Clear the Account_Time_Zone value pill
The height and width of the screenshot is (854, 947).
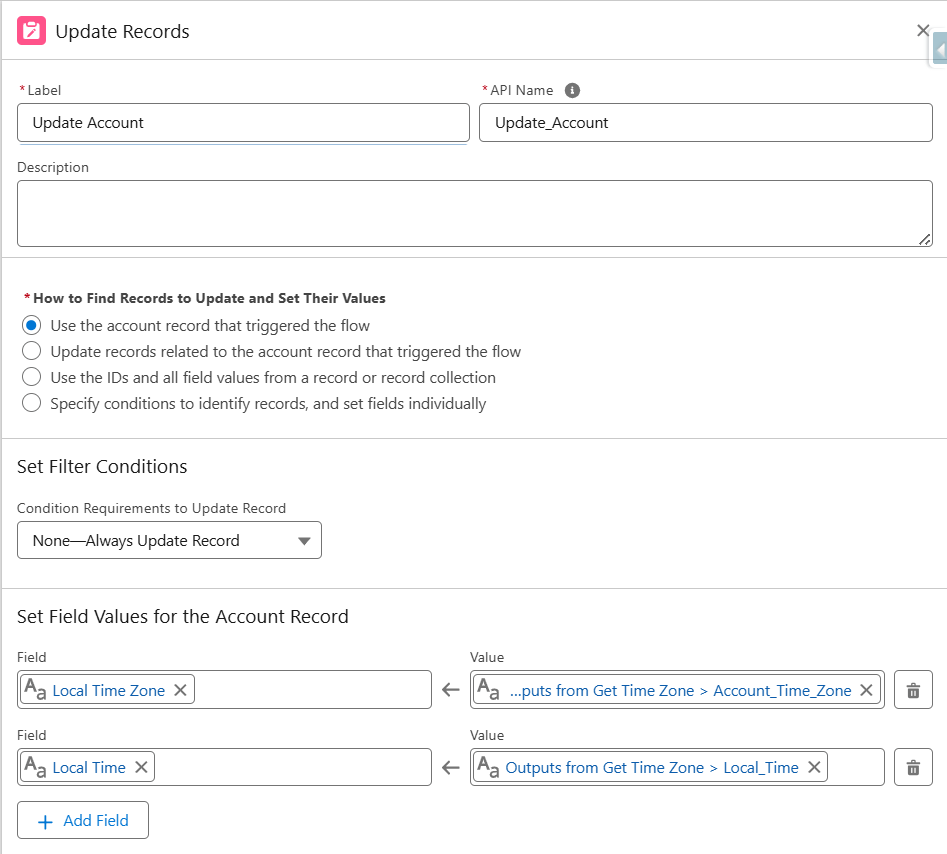(x=867, y=690)
